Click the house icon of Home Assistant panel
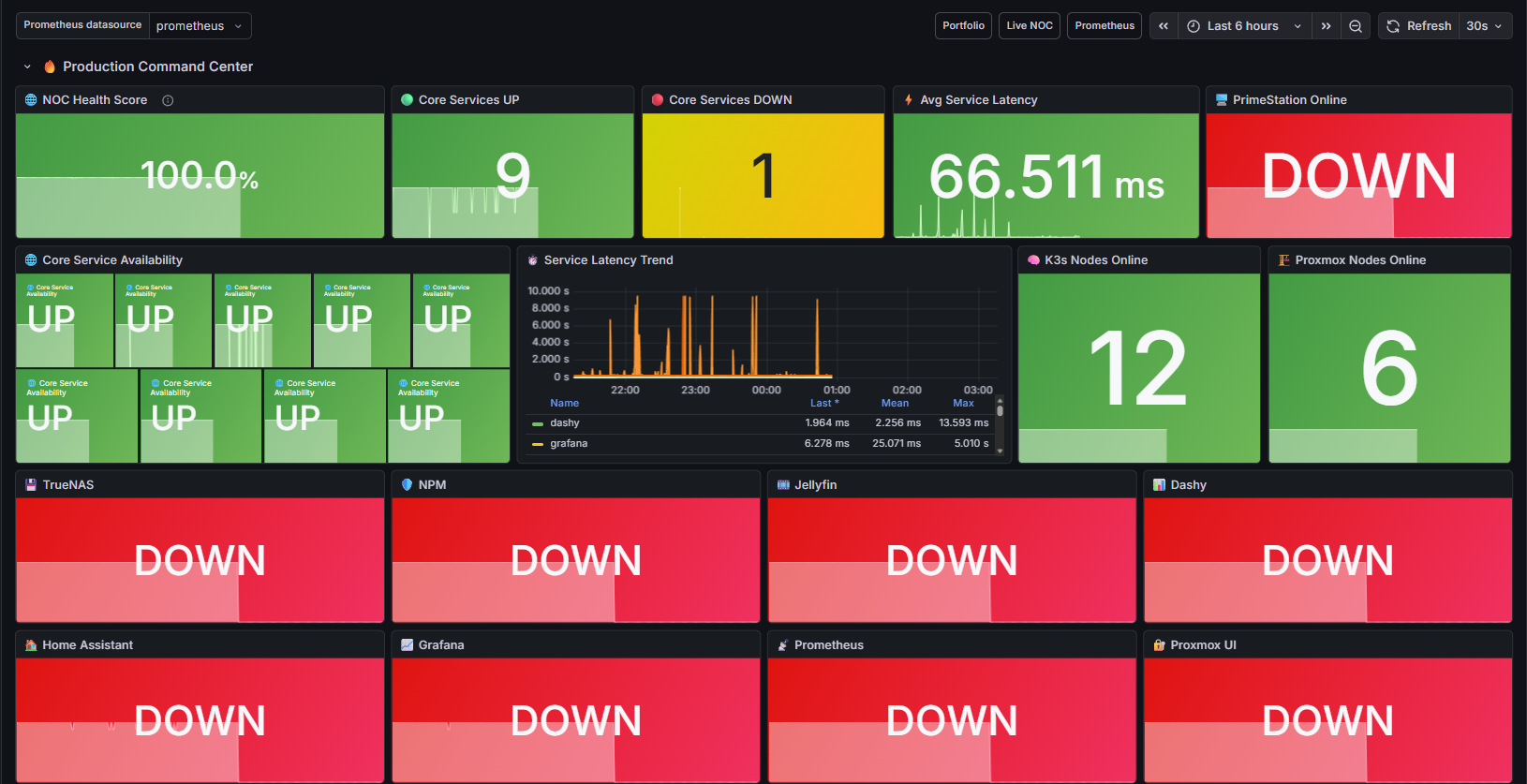 click(31, 645)
